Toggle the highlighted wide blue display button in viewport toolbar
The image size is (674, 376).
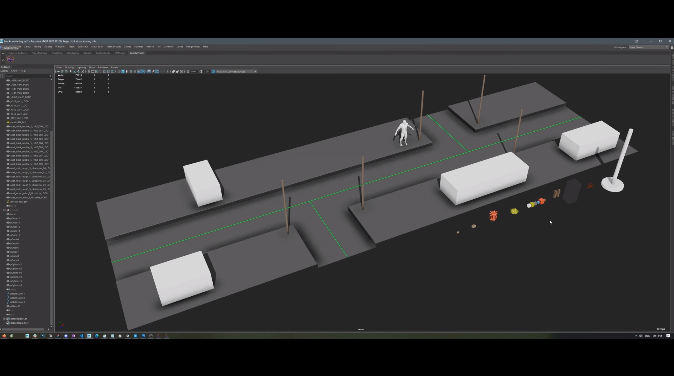pos(141,71)
